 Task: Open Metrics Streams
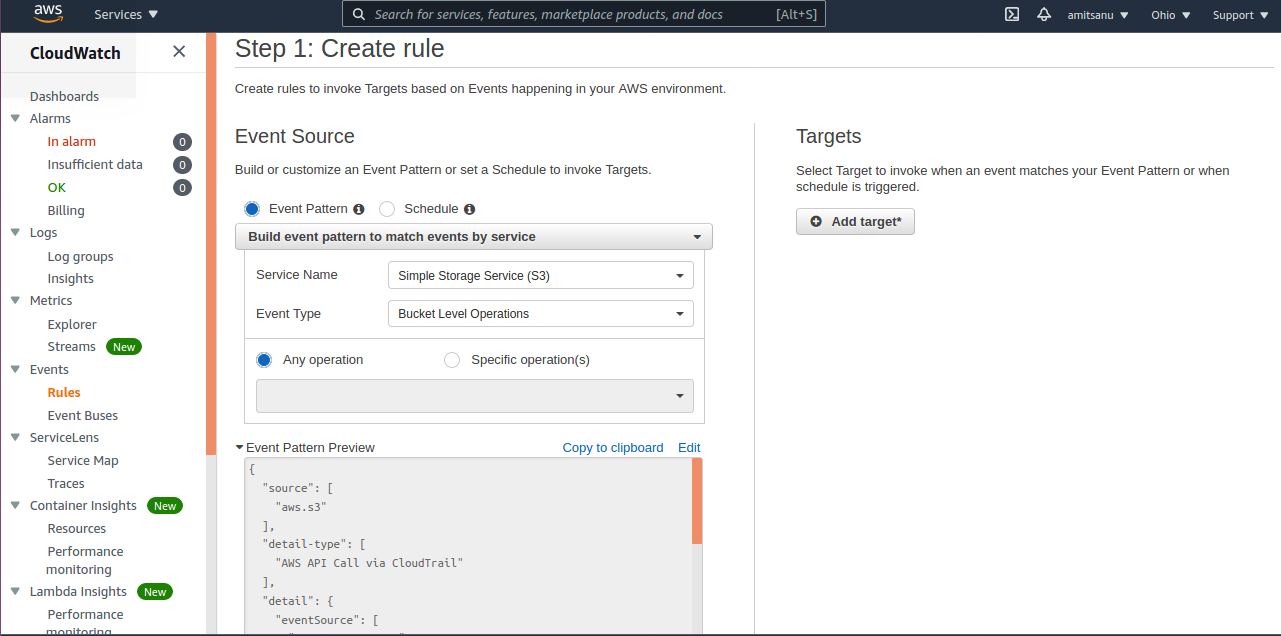(71, 347)
